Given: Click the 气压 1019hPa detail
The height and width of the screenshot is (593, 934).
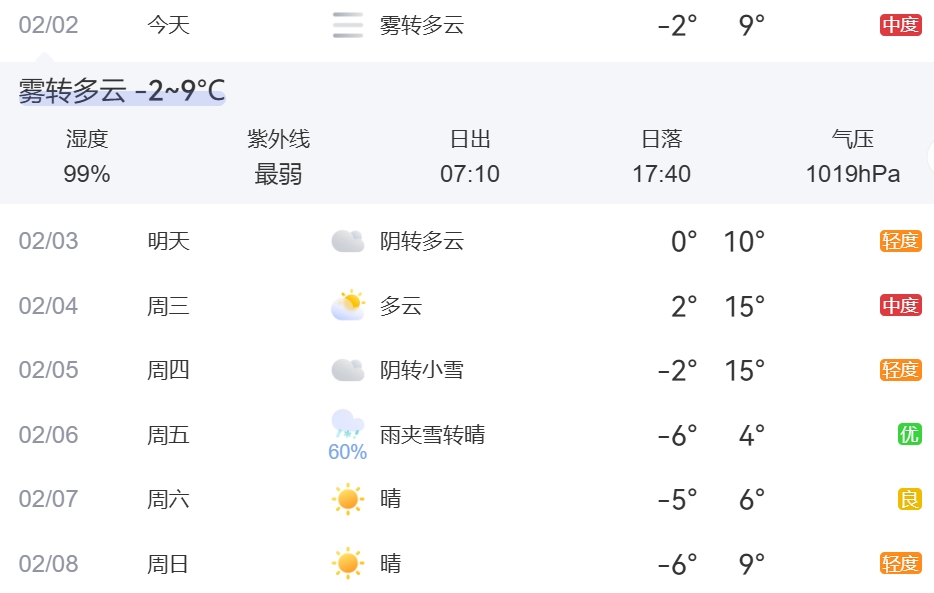Looking at the screenshot, I should click(852, 157).
